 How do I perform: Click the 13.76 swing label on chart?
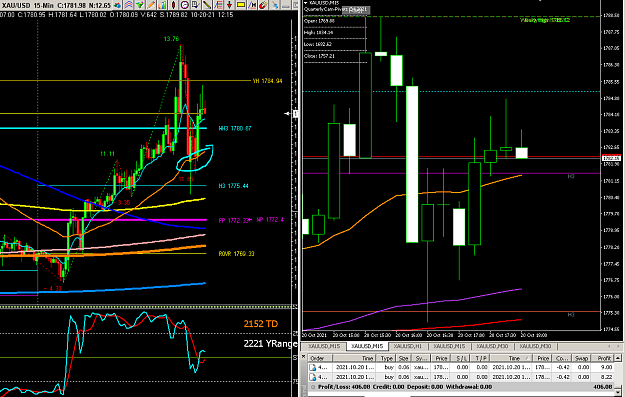click(171, 39)
